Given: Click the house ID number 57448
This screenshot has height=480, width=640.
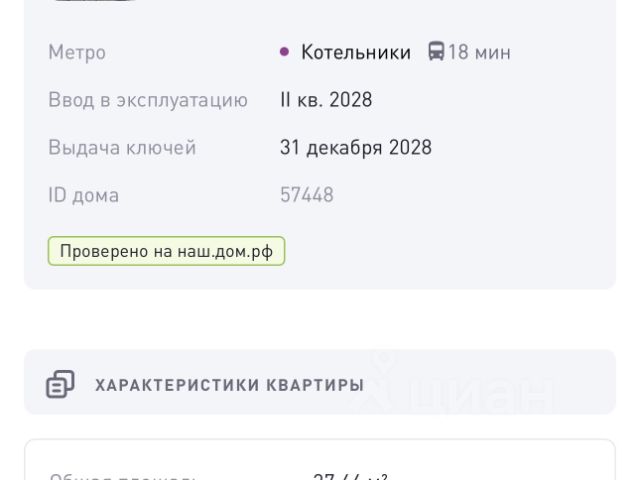Looking at the screenshot, I should (x=307, y=195).
